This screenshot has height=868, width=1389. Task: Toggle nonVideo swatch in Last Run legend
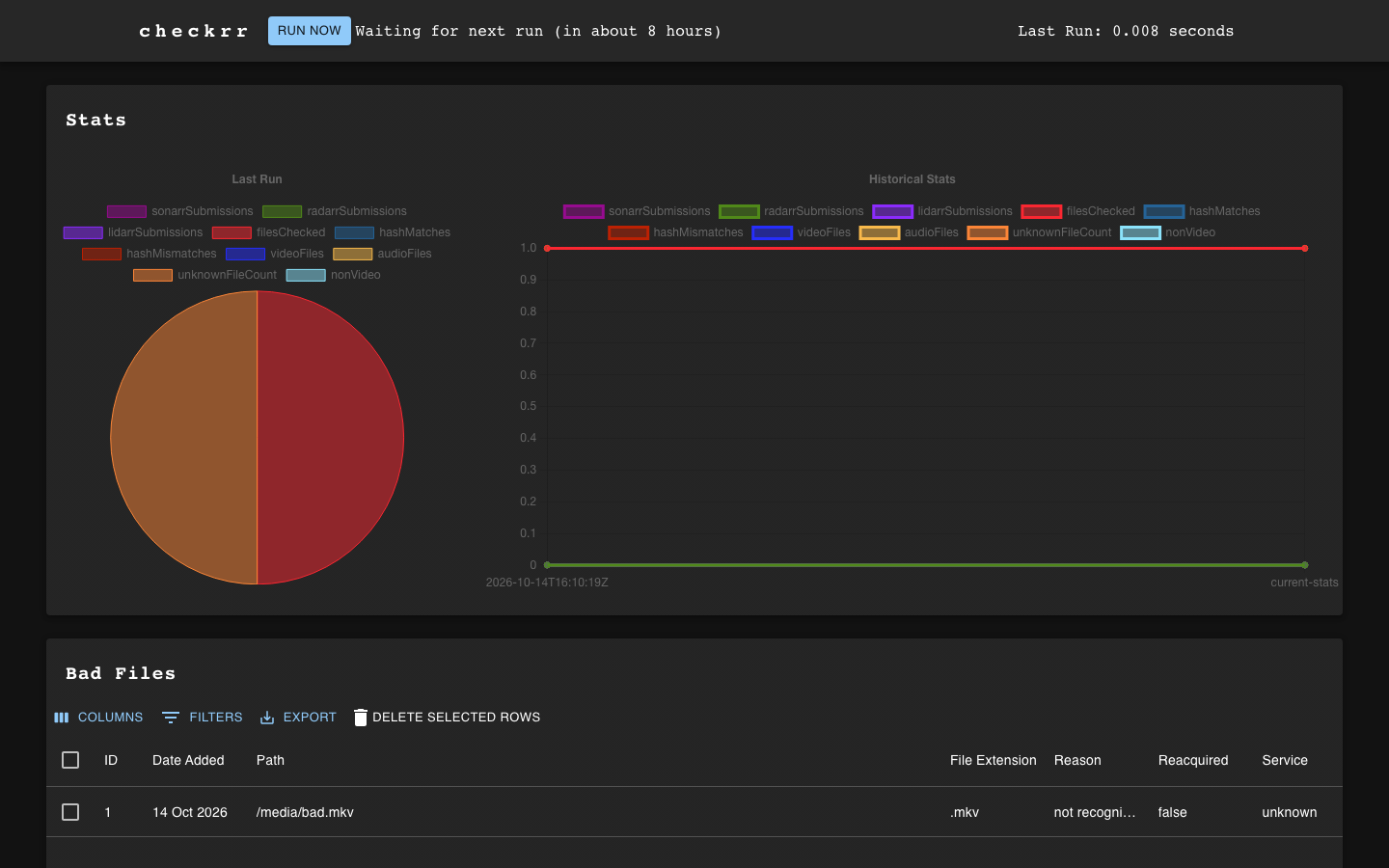coord(306,275)
